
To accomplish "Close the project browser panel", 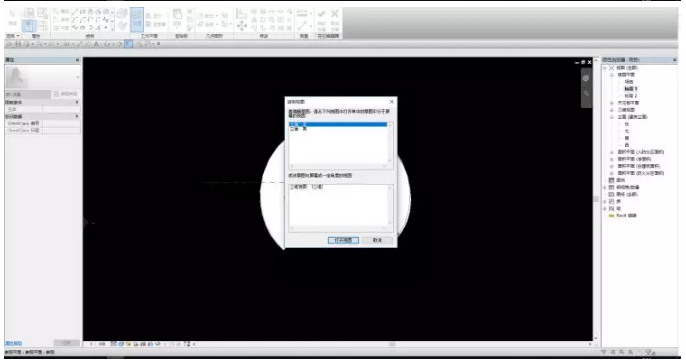I will [674, 60].
